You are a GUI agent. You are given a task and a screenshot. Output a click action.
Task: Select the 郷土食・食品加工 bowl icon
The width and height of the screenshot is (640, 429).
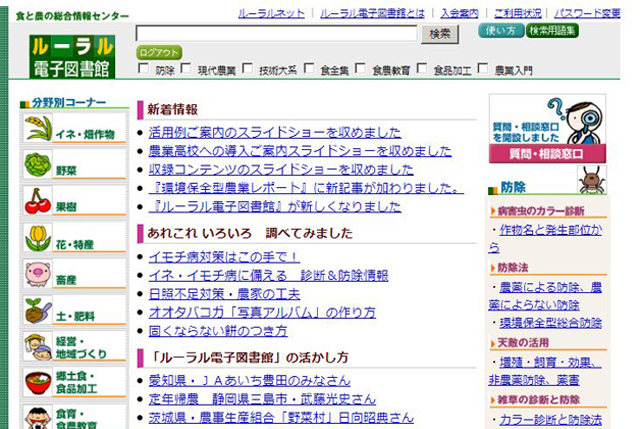38,384
